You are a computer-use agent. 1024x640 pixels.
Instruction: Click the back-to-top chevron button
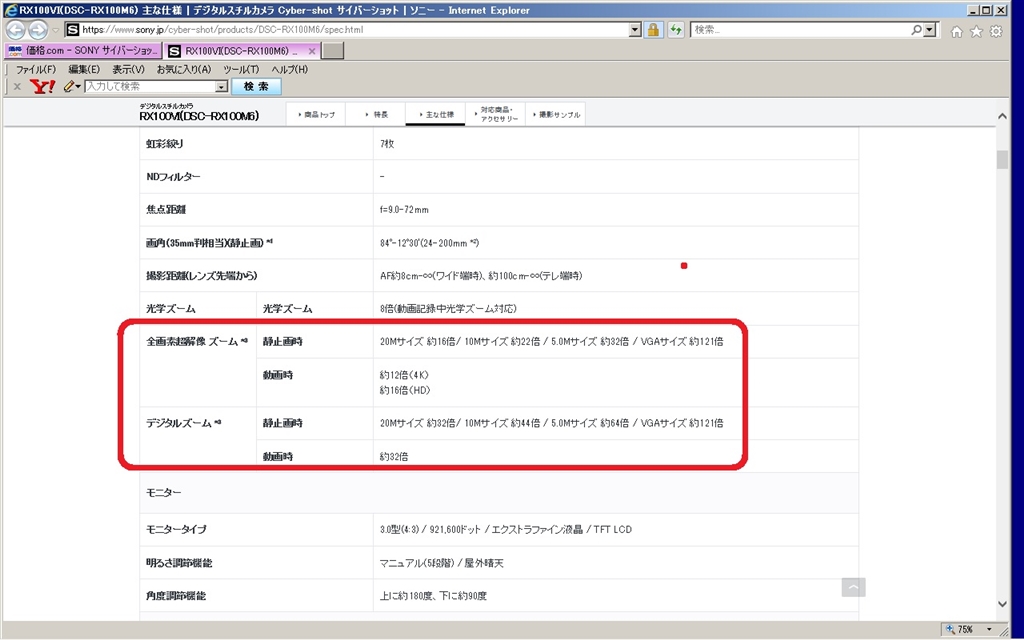[x=854, y=587]
